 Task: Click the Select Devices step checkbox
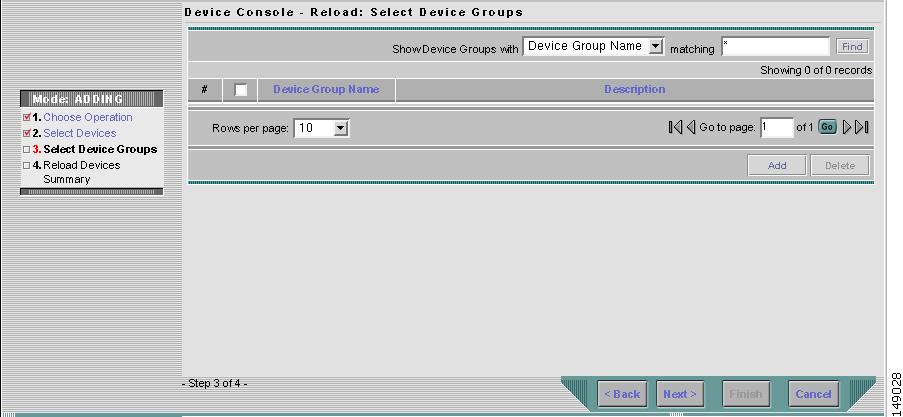[26, 134]
